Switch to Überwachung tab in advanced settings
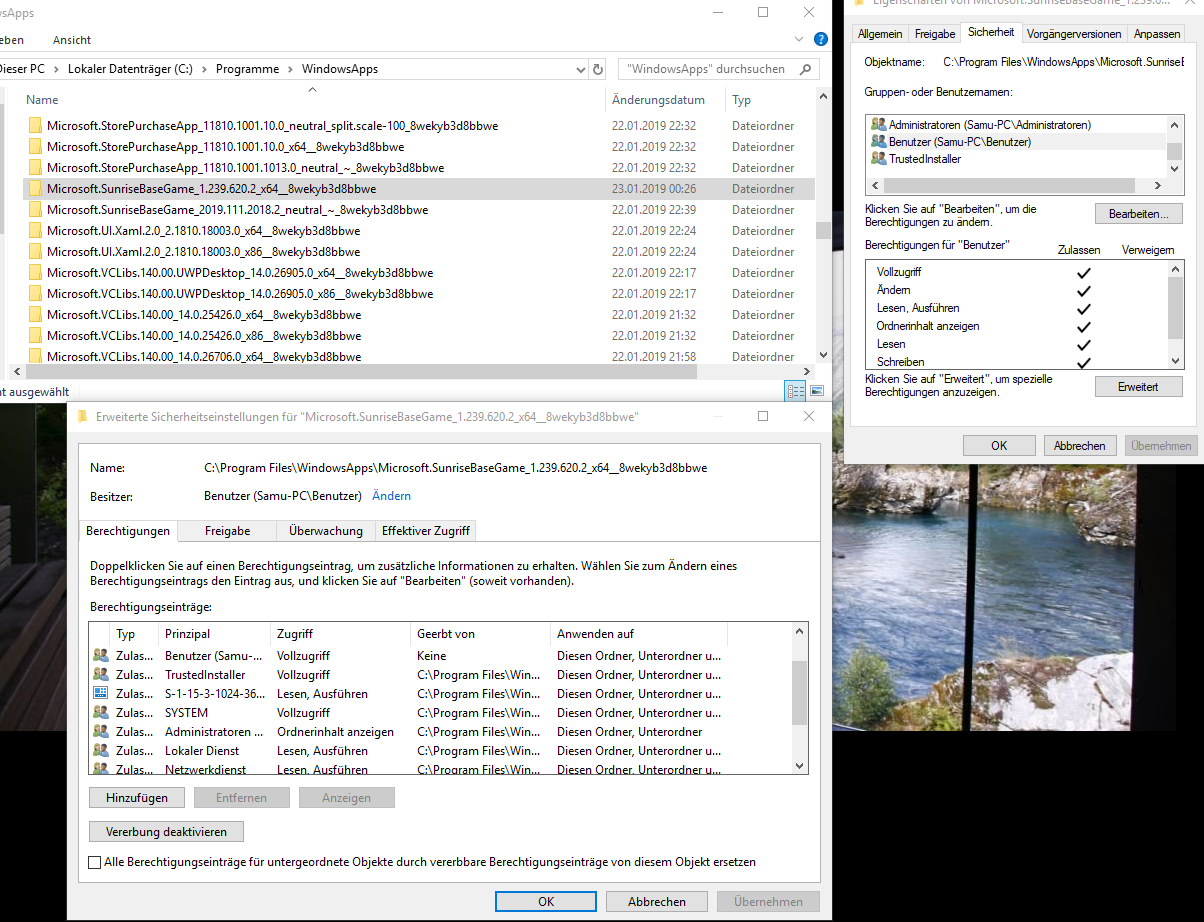Screen dimensions: 1204x922 point(325,531)
